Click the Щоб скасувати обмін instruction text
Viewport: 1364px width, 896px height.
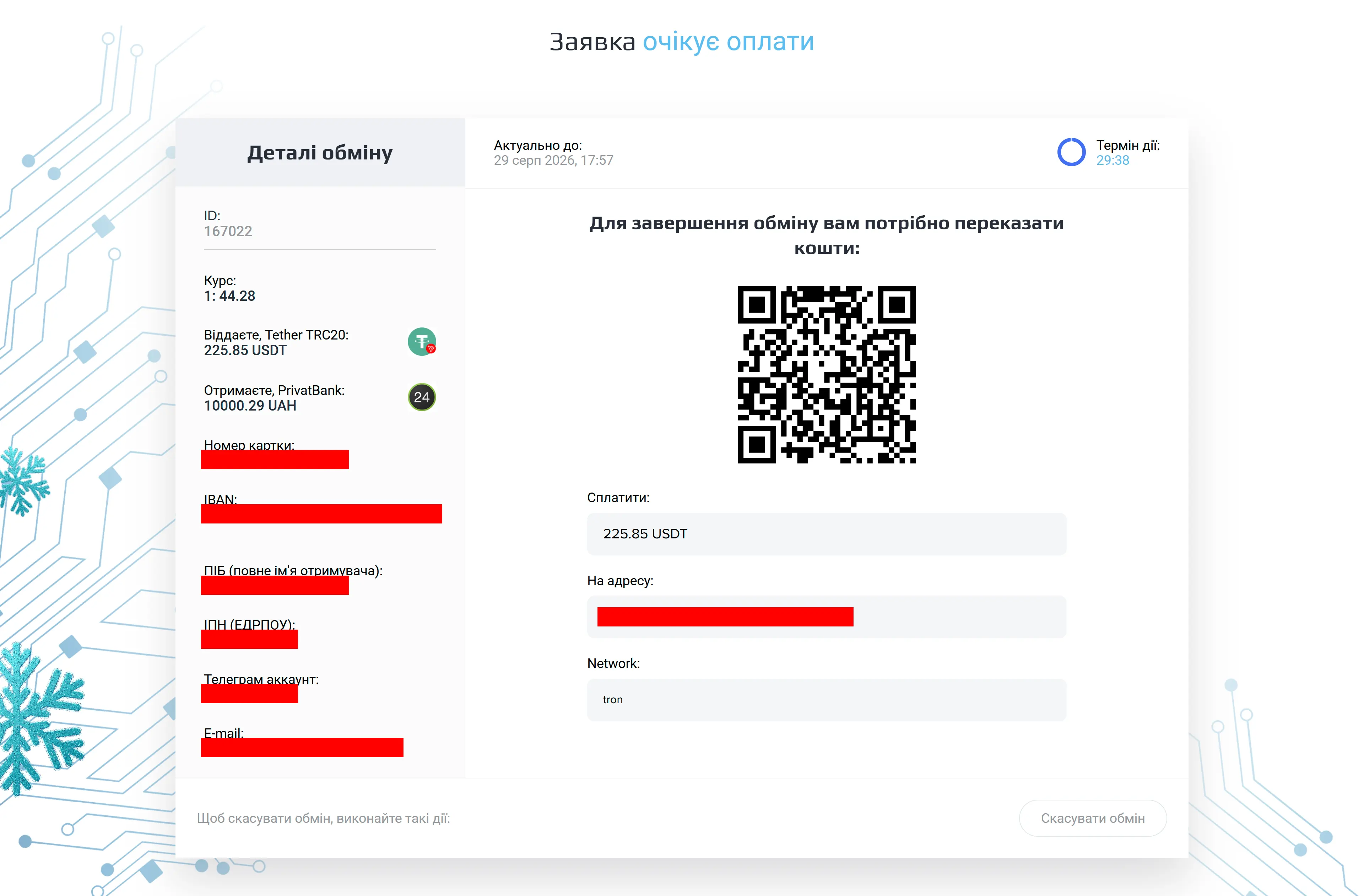(324, 819)
